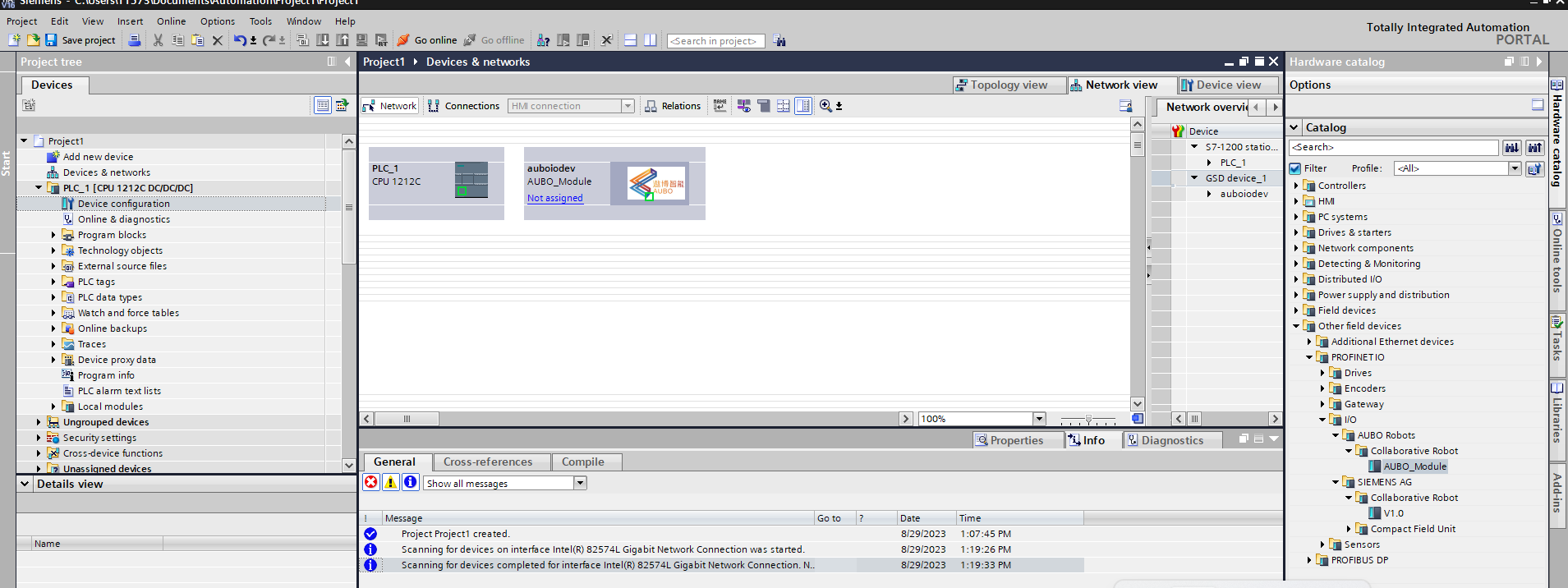Viewport: 1568px width, 588px height.
Task: Split the editor space vertically
Action: coord(651,40)
